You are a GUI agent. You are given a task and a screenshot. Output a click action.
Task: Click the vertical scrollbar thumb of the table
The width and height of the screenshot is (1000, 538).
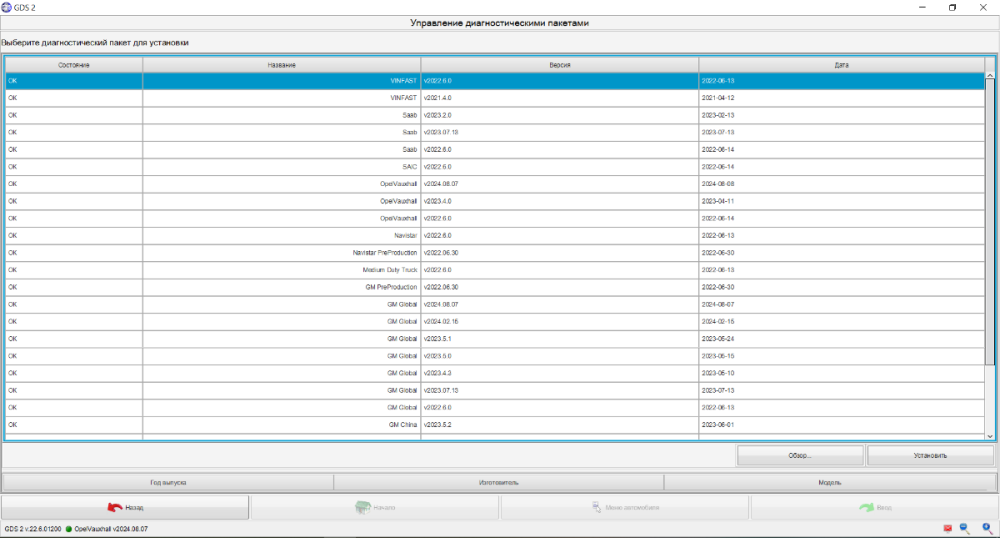pos(990,222)
